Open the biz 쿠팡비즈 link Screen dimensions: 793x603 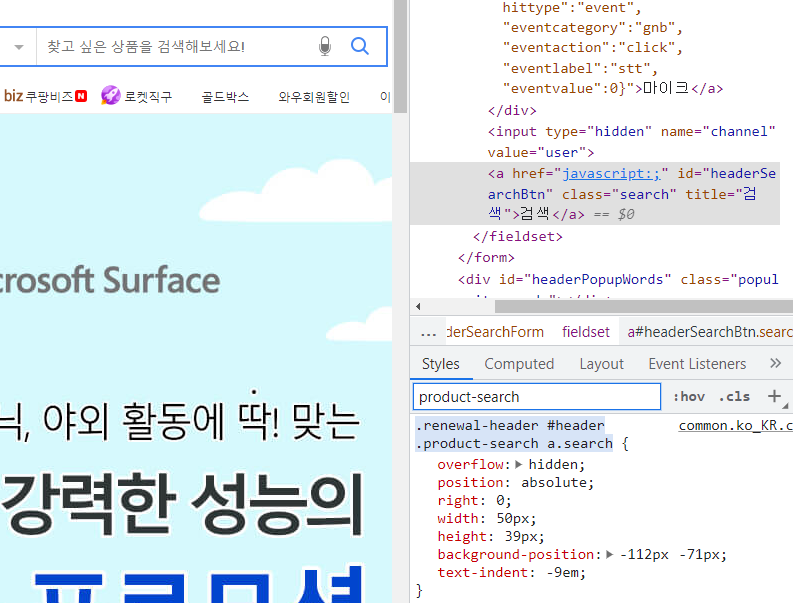point(46,96)
